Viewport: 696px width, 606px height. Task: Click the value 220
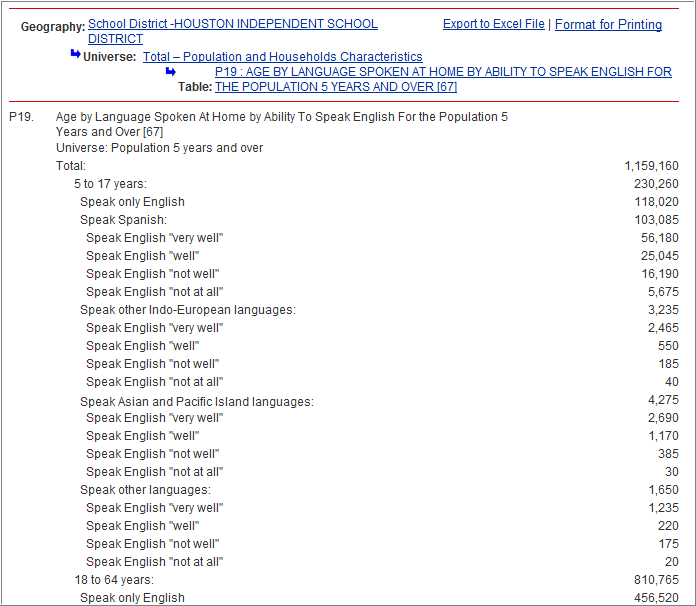tap(668, 526)
